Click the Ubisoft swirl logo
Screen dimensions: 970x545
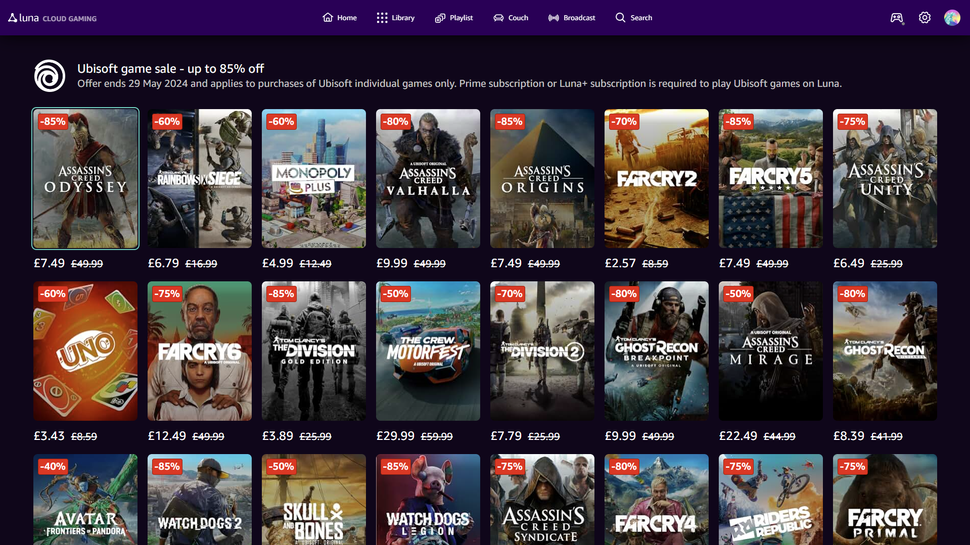[x=49, y=75]
